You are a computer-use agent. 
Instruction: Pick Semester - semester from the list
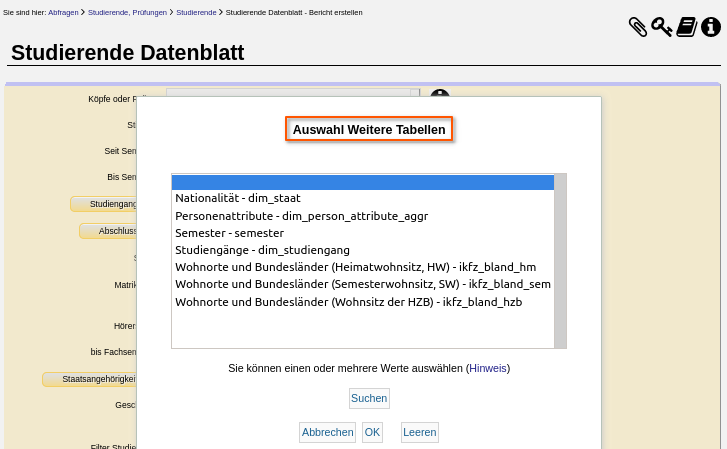[229, 232]
